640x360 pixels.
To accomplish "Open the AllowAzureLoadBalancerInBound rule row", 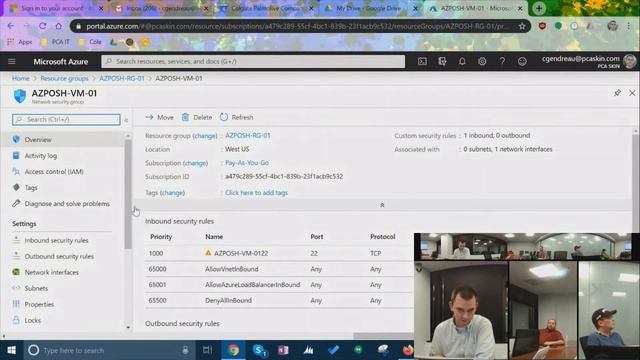I will click(279, 284).
